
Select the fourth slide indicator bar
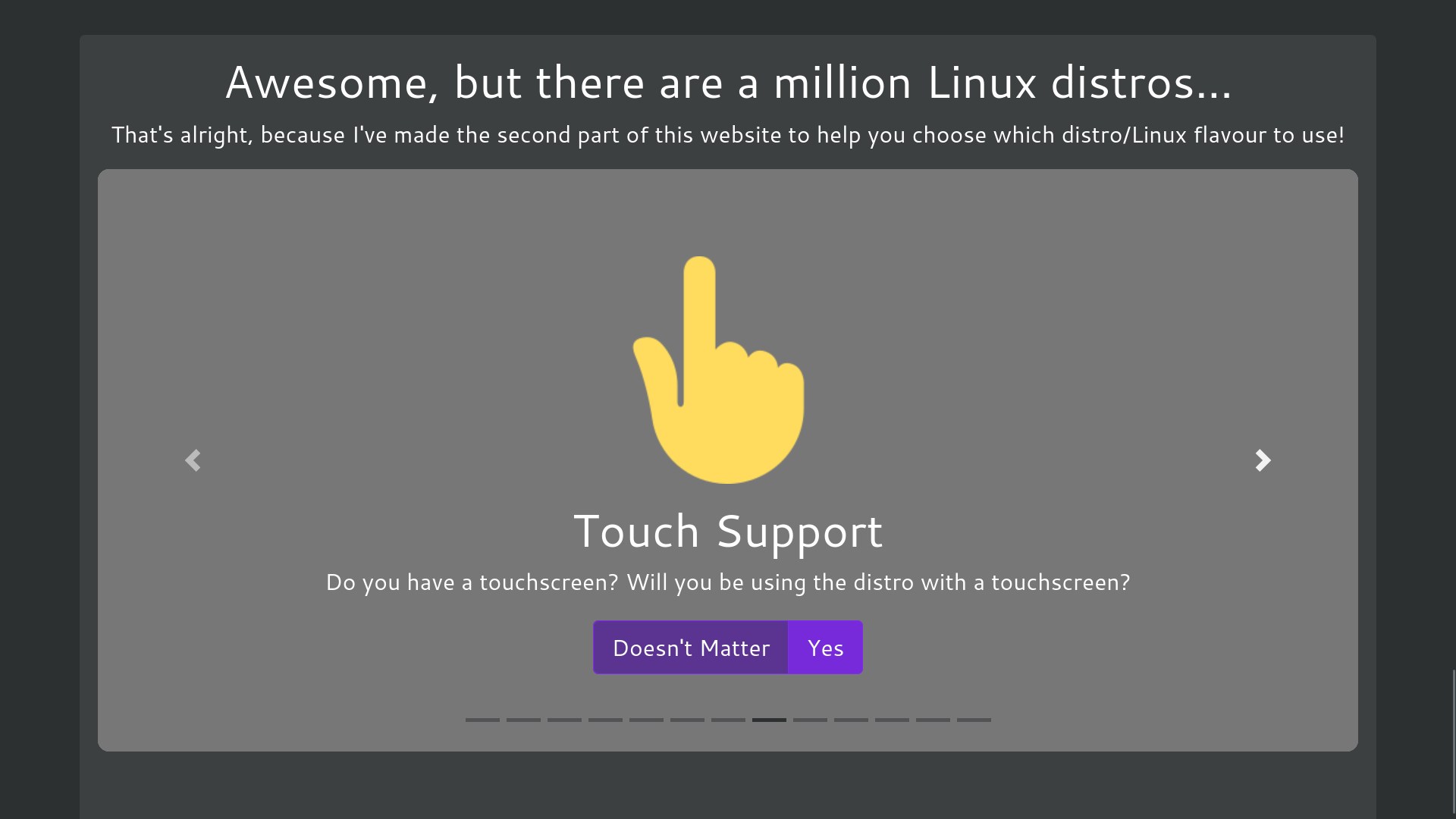(605, 720)
